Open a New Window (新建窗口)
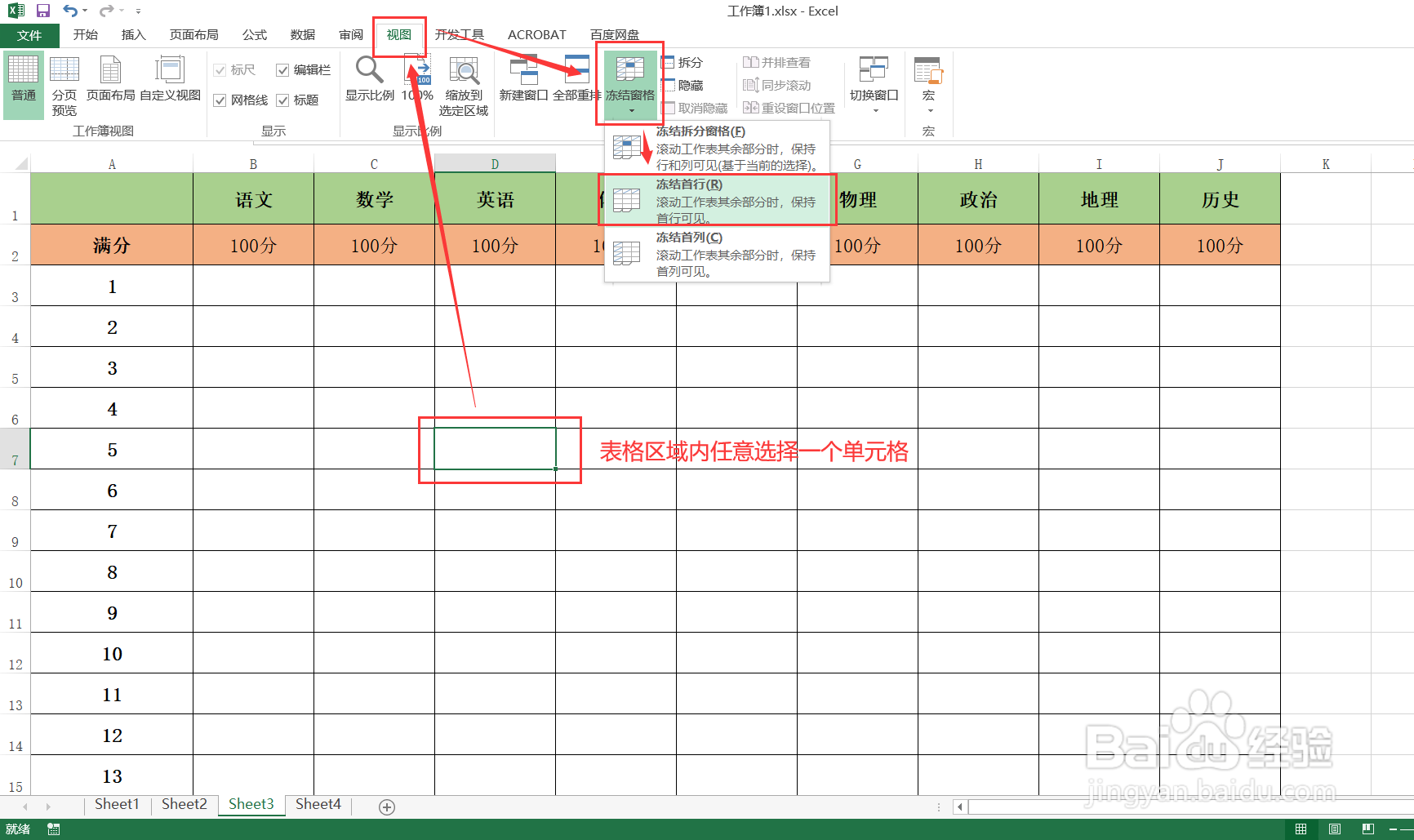The height and width of the screenshot is (840, 1414). point(523,79)
